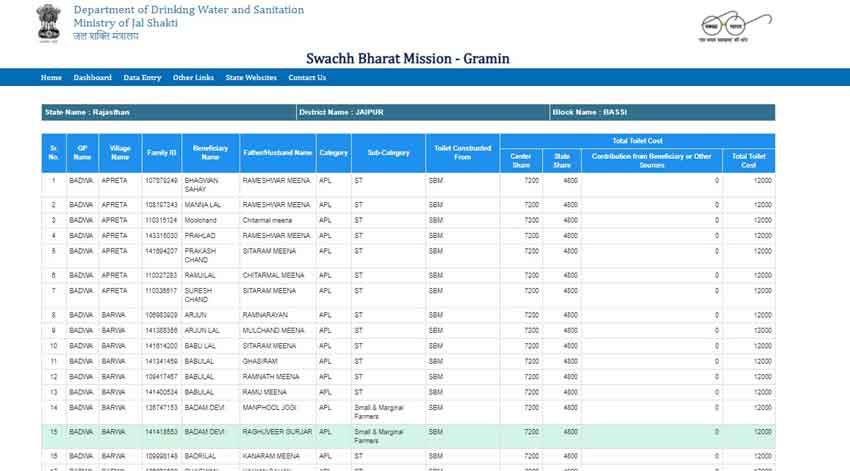The width and height of the screenshot is (850, 471).
Task: Click the District Name : JAIPUR cell
Action: [423, 112]
